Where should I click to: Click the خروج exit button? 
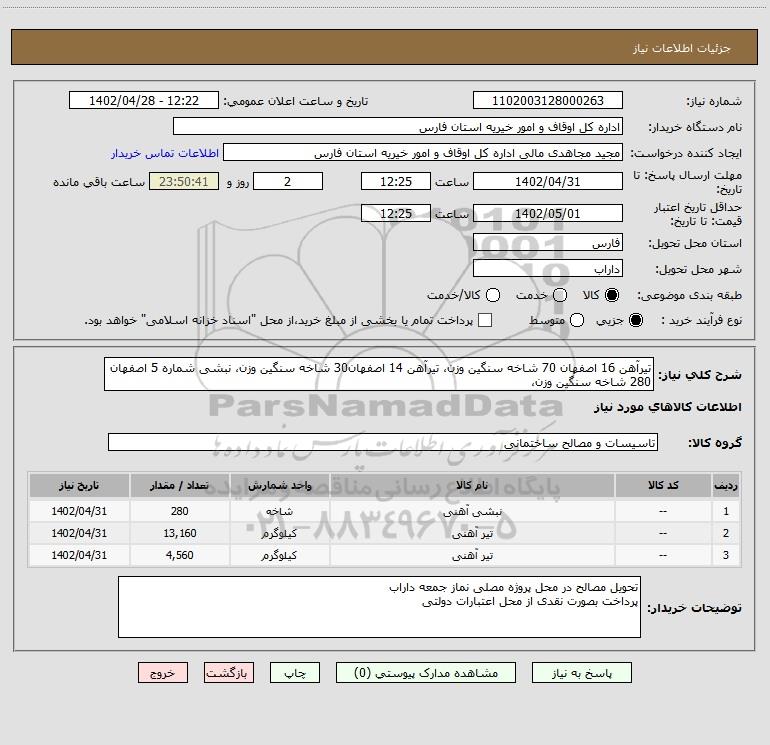pyautogui.click(x=163, y=672)
